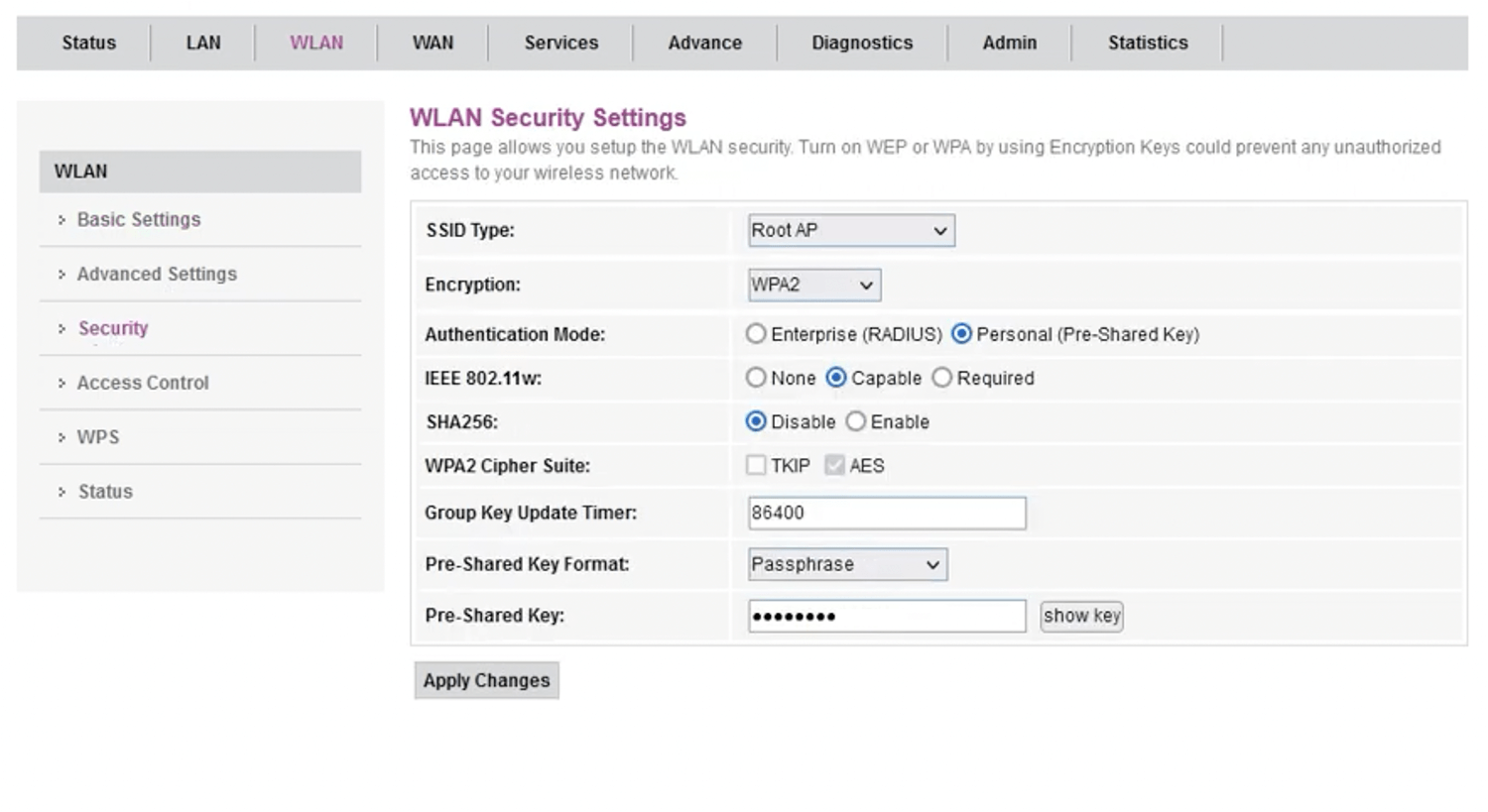Toggle the AES cipher checkbox
Screen dimensions: 1488x812
tap(834, 465)
